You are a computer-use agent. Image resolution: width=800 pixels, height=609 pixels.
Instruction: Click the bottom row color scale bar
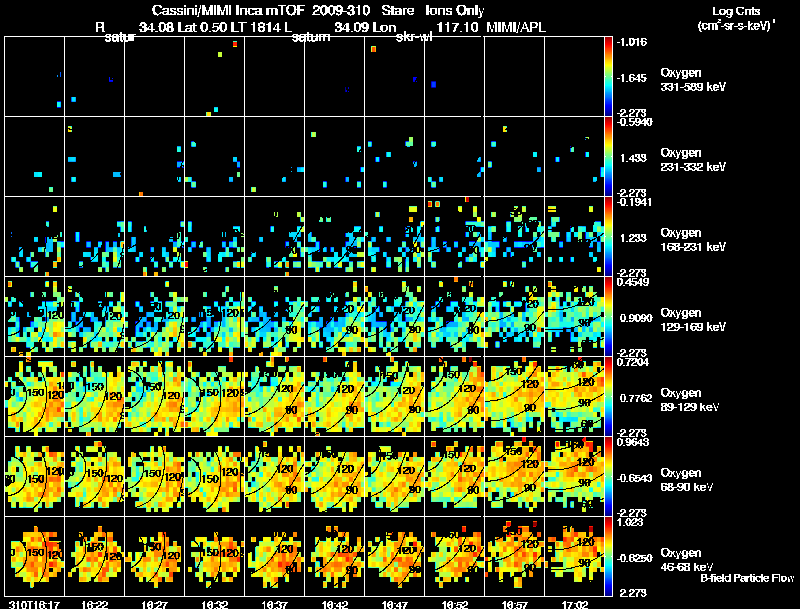tap(608, 556)
